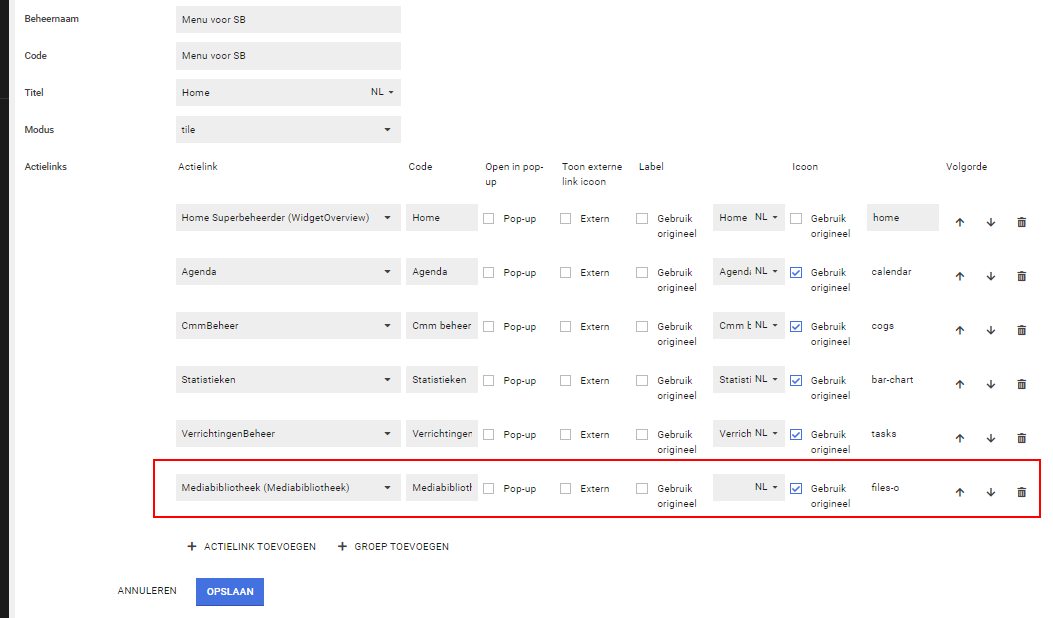Enable Pop-up for the Agenda row

pos(489,272)
